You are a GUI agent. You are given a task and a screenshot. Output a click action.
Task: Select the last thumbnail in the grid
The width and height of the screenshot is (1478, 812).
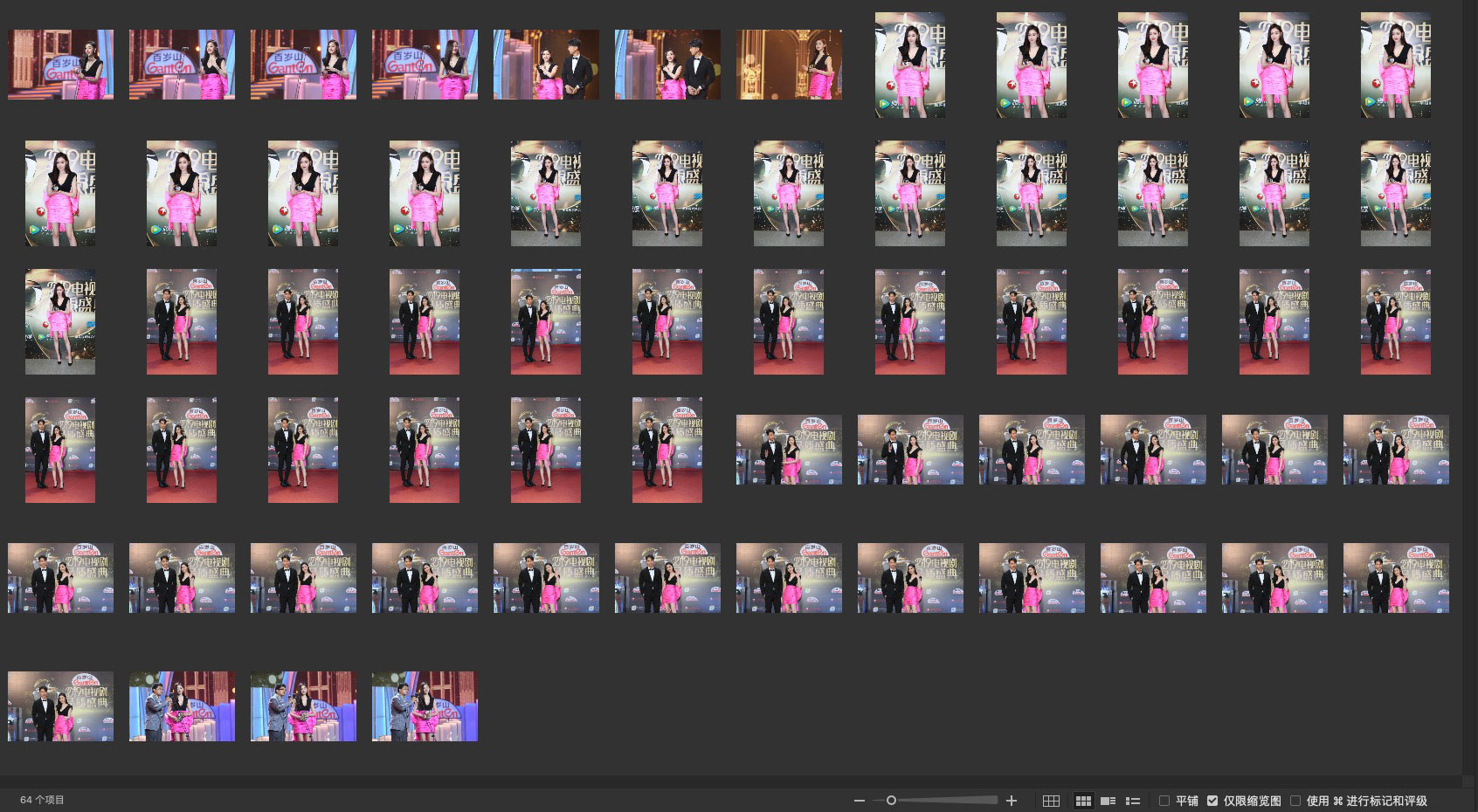(425, 706)
